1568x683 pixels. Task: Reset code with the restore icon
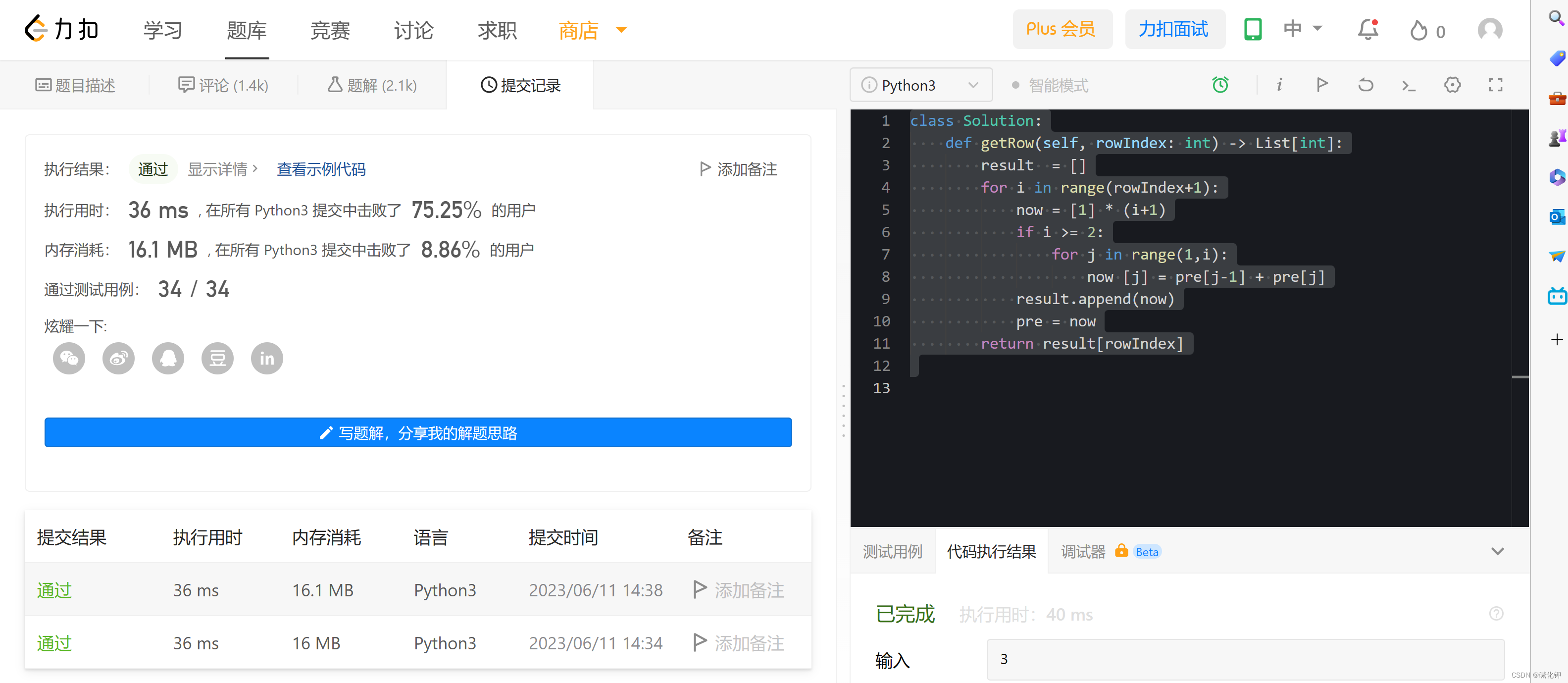[x=1366, y=85]
